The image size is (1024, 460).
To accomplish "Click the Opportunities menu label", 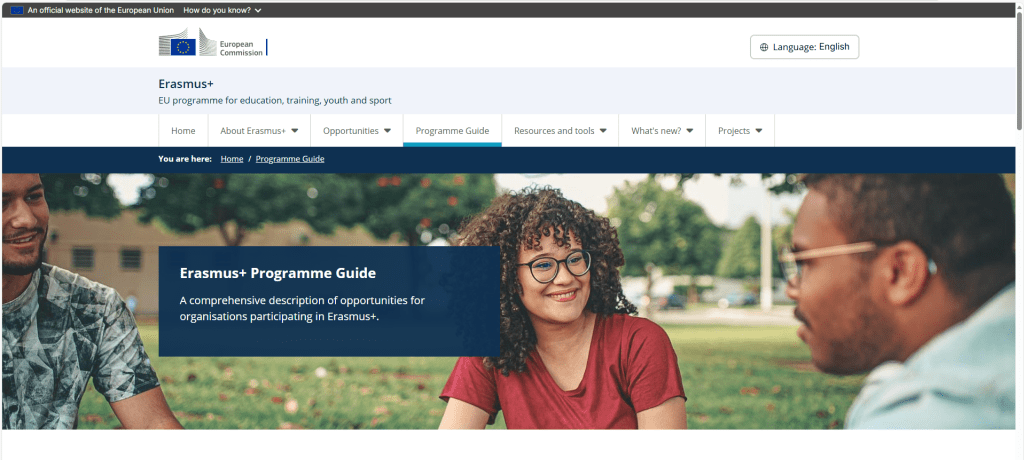I will tap(351, 131).
